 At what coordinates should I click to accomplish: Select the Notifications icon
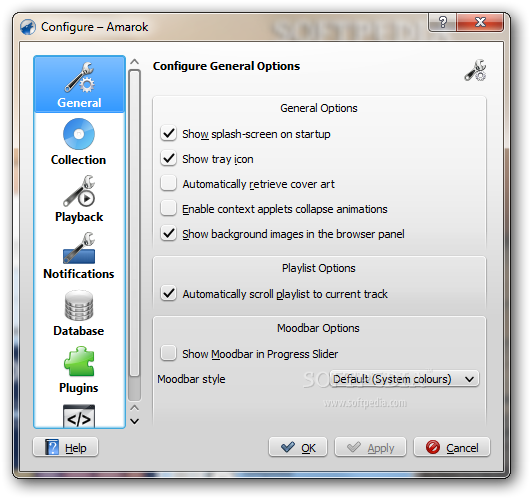[79, 248]
